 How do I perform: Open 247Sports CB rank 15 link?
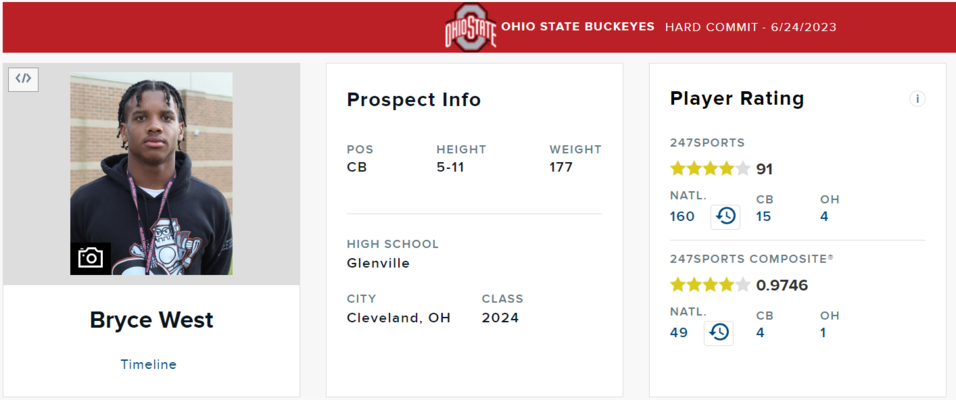coord(763,216)
